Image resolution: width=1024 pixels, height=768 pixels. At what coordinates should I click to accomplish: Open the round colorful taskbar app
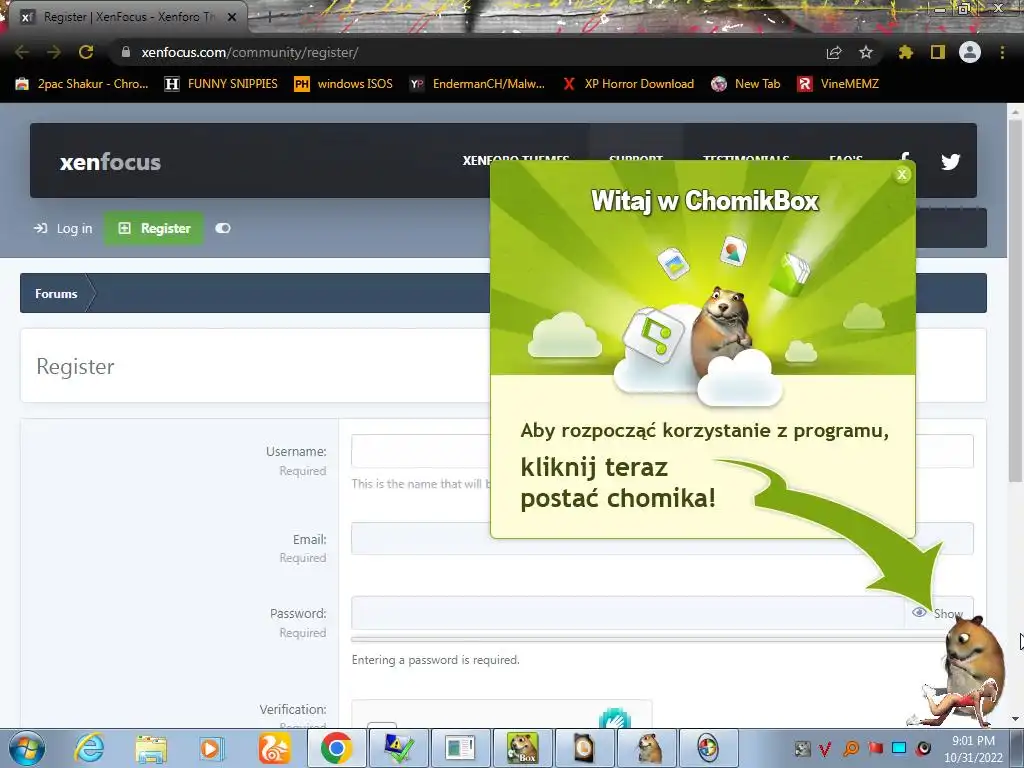(709, 748)
